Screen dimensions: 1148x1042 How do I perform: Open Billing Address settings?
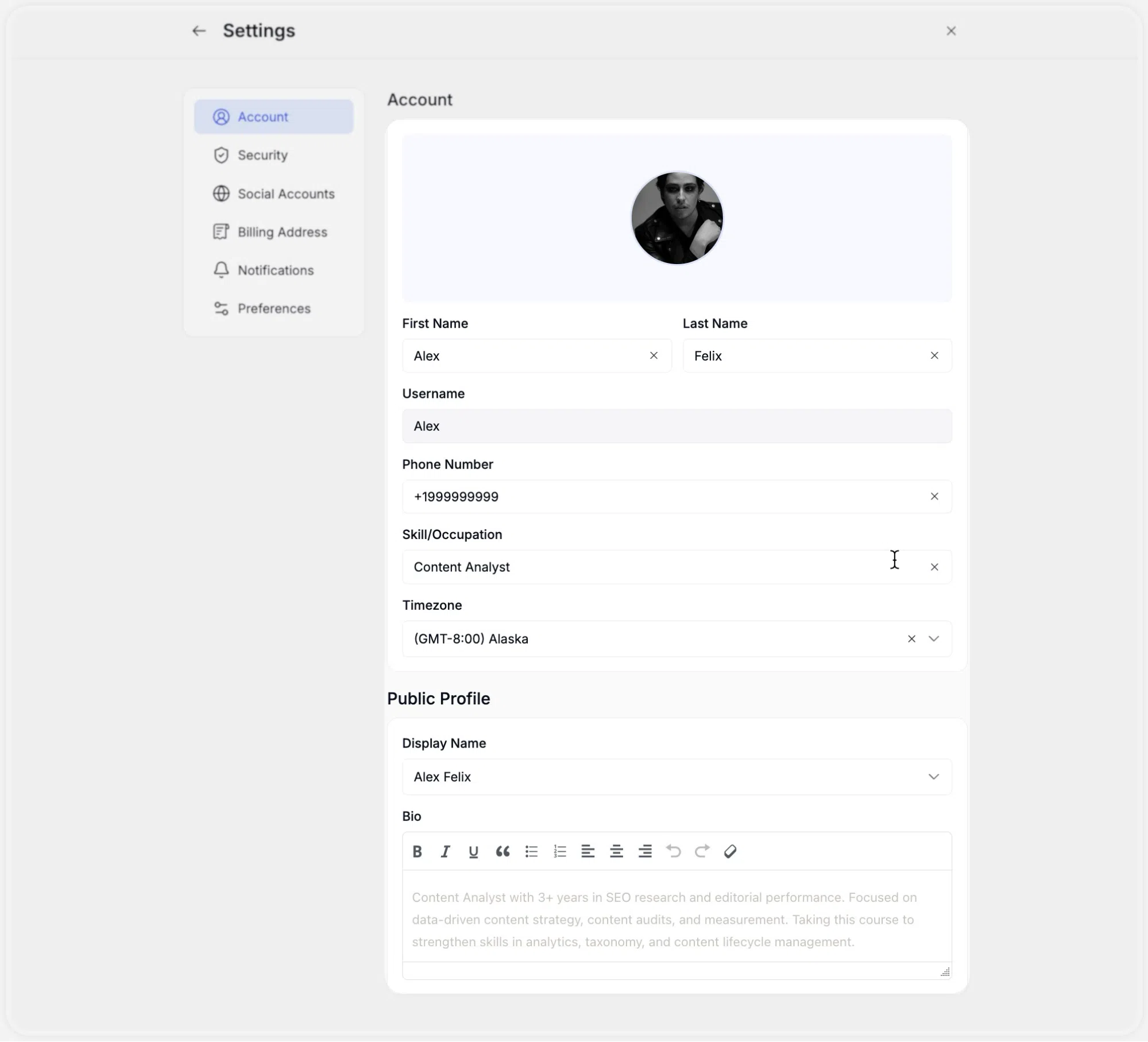point(273,232)
